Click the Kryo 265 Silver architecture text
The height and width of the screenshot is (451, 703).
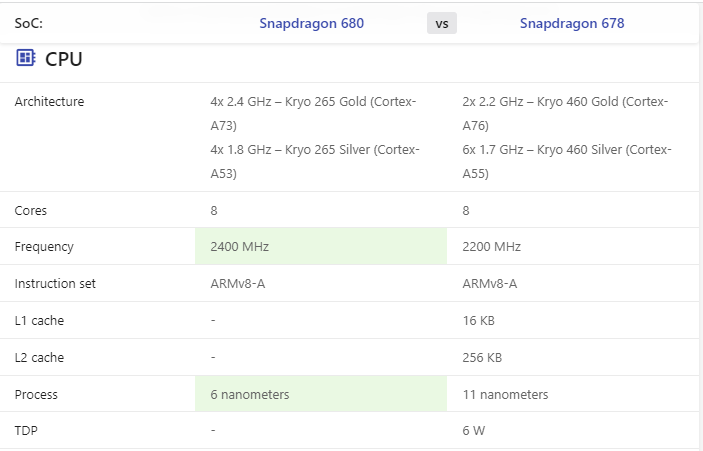pos(315,162)
